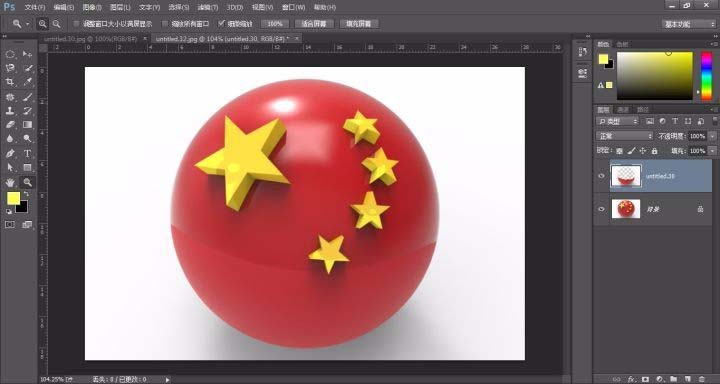This screenshot has height=384, width=720.
Task: Toggle lock transparent pixels
Action: click(x=619, y=151)
